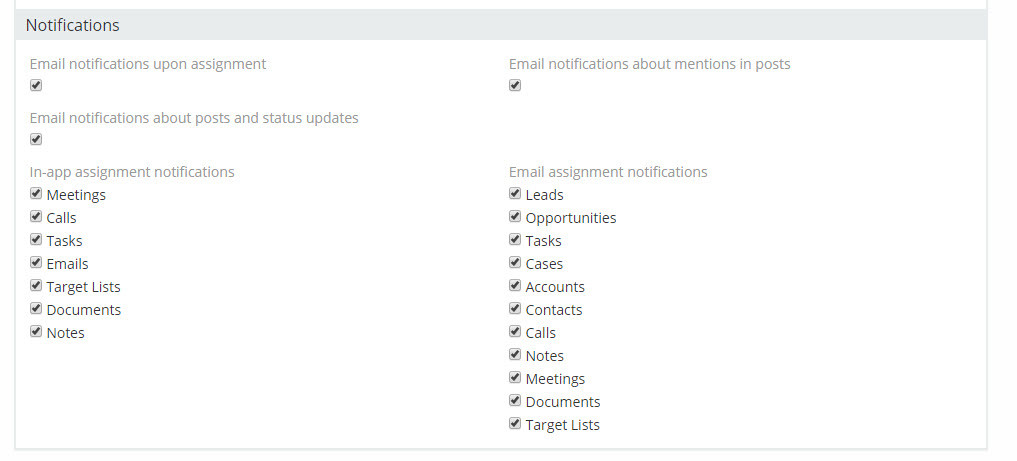Uncheck Calls under Email assignment notifications
1017x461 pixels.
(515, 332)
